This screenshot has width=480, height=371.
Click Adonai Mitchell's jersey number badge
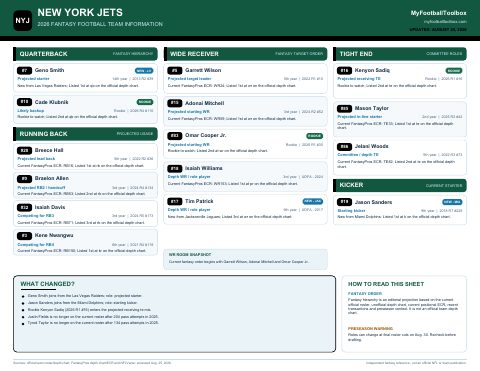coord(175,103)
